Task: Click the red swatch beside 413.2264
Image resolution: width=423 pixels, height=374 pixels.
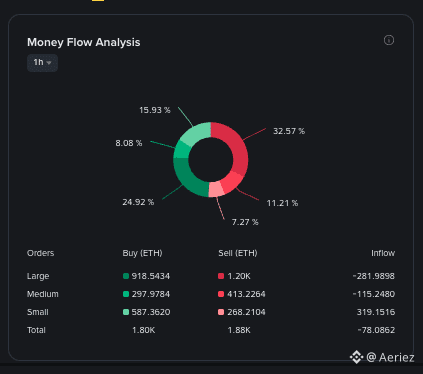Action: coord(221,294)
